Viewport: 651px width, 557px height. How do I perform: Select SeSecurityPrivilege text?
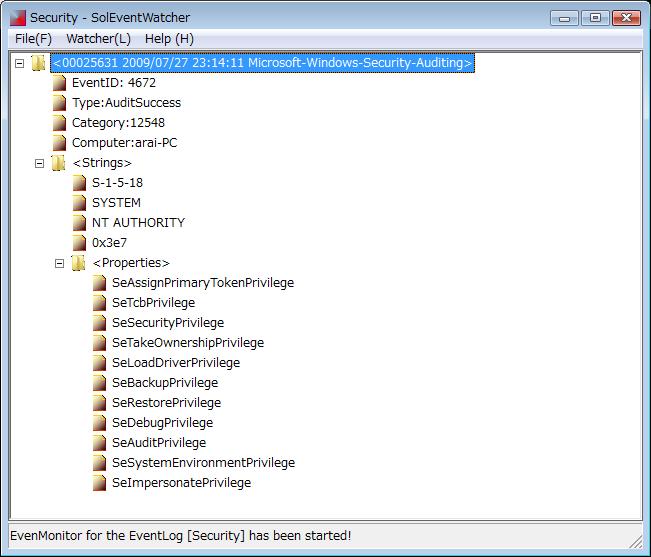pos(168,323)
